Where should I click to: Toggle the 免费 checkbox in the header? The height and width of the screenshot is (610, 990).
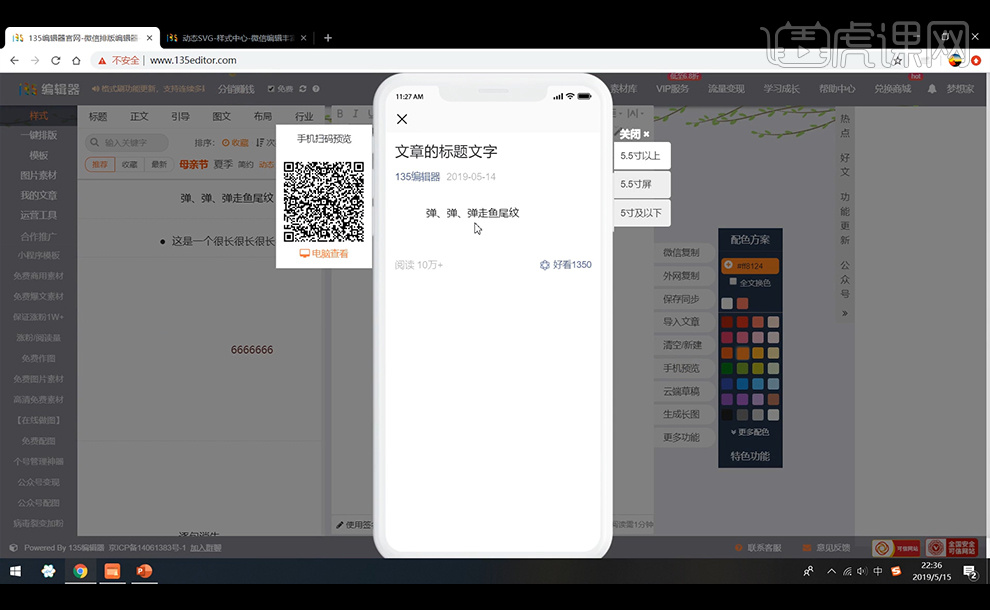(271, 89)
